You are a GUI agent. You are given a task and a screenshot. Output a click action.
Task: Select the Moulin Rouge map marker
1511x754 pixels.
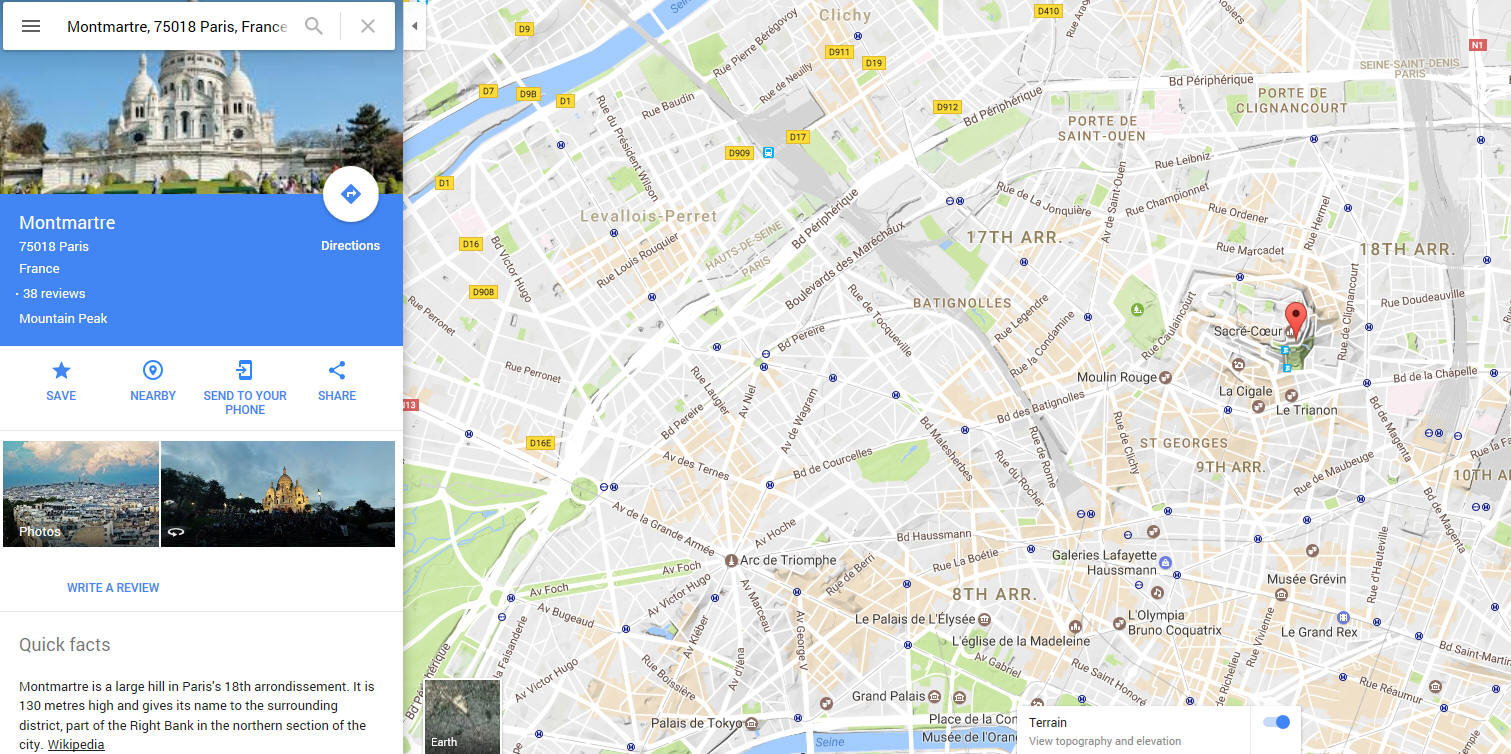click(x=1165, y=377)
